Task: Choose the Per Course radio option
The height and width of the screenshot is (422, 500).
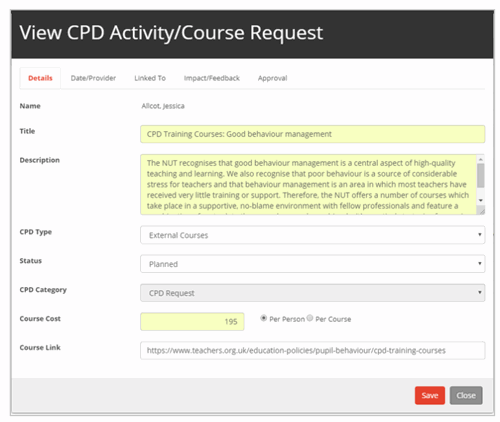Action: 310,318
